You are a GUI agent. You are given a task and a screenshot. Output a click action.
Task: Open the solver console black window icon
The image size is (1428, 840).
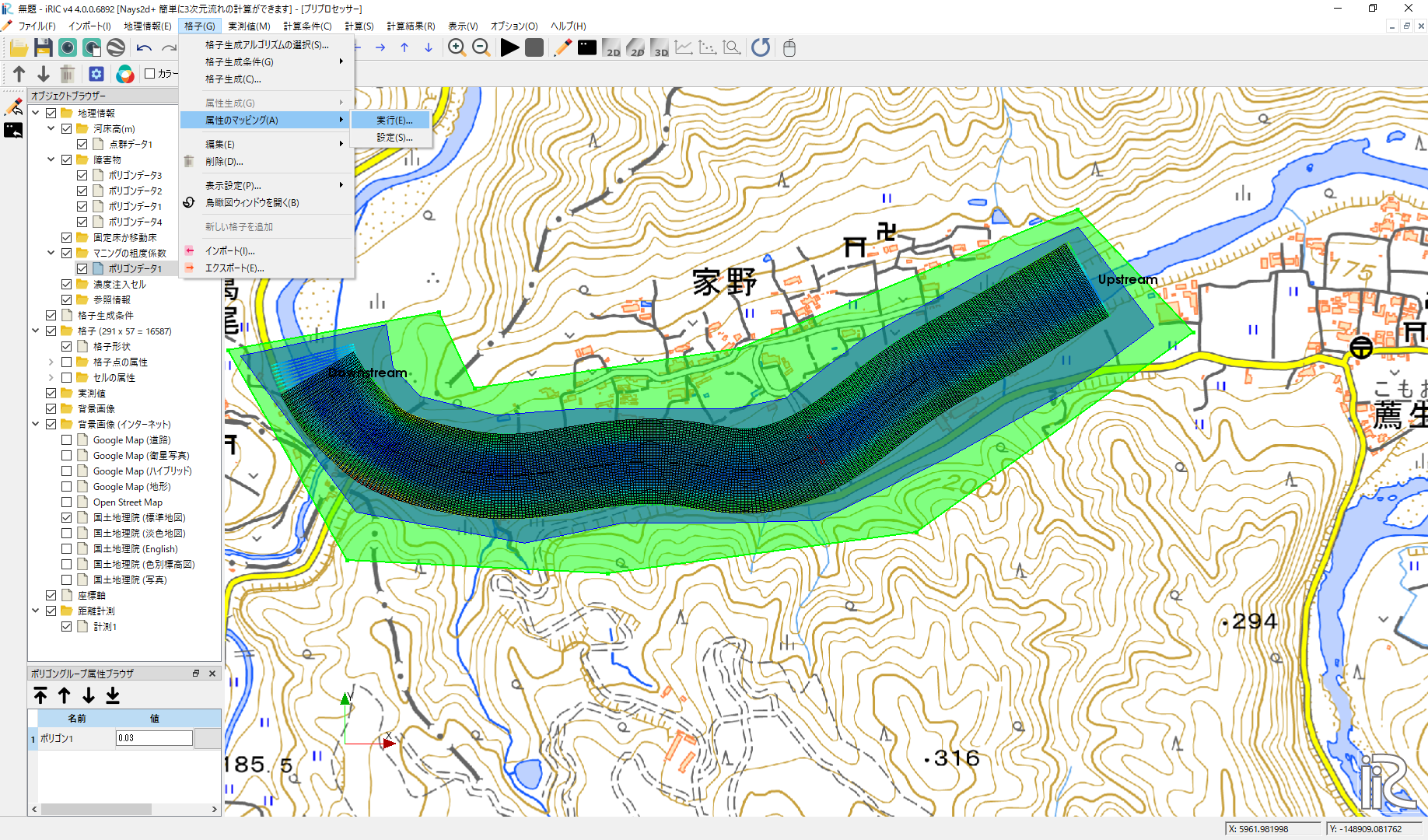tap(587, 48)
